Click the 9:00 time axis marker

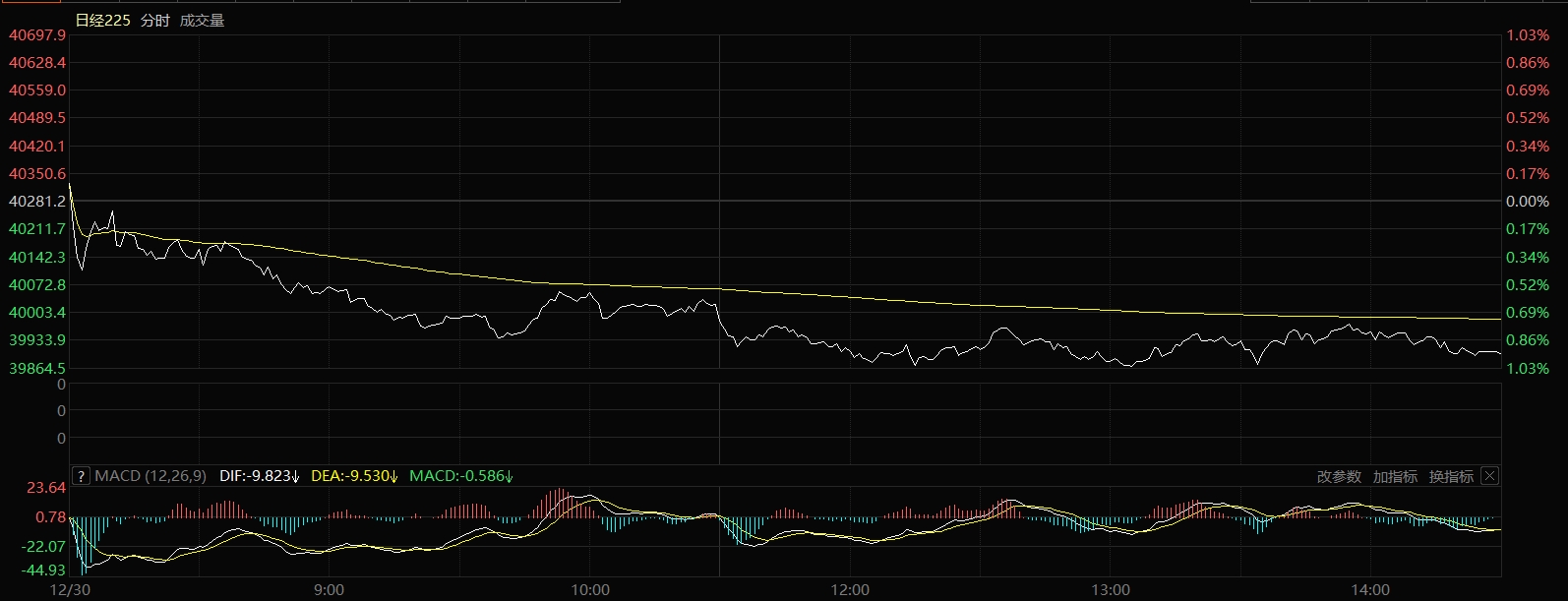pos(329,590)
